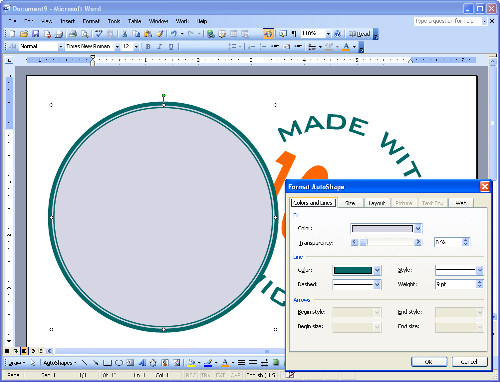Screen dimensions: 500x382
Task: Open the Zoom percentage dropdown
Action: coord(328,34)
